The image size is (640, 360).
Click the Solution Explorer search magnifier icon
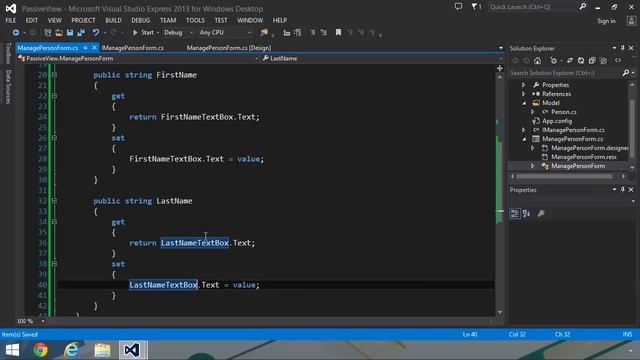coord(626,73)
